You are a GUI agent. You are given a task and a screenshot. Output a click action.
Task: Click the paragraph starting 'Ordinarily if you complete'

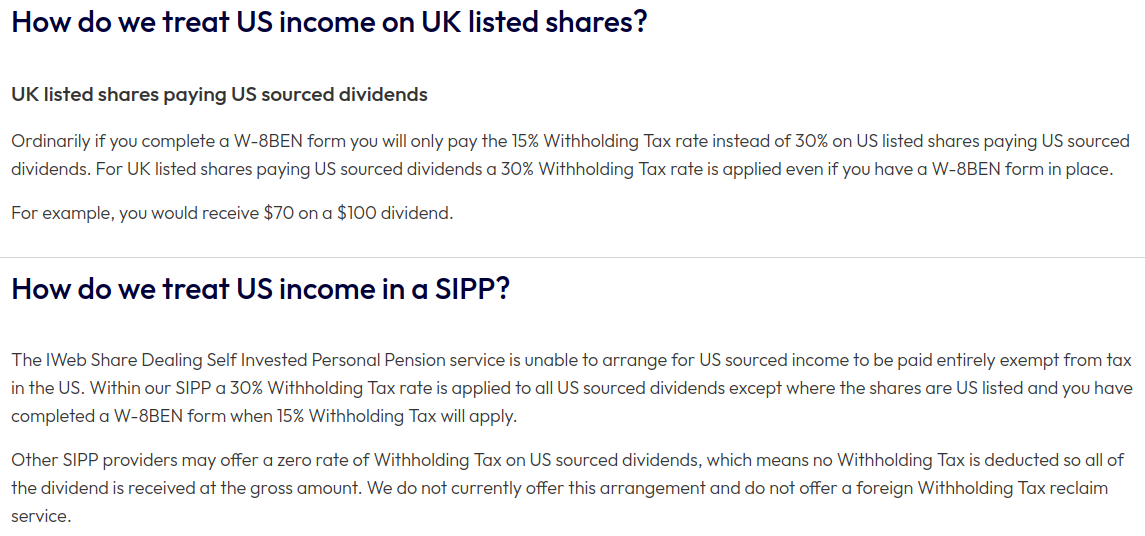[x=570, y=156]
